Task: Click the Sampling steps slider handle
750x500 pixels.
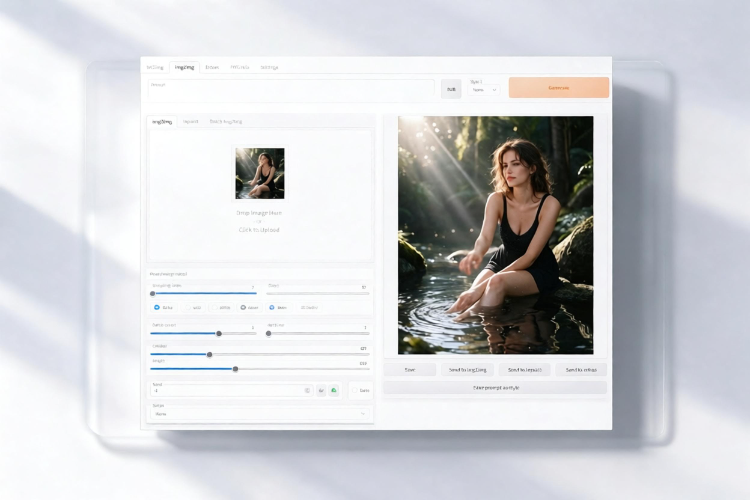Action: tap(153, 293)
